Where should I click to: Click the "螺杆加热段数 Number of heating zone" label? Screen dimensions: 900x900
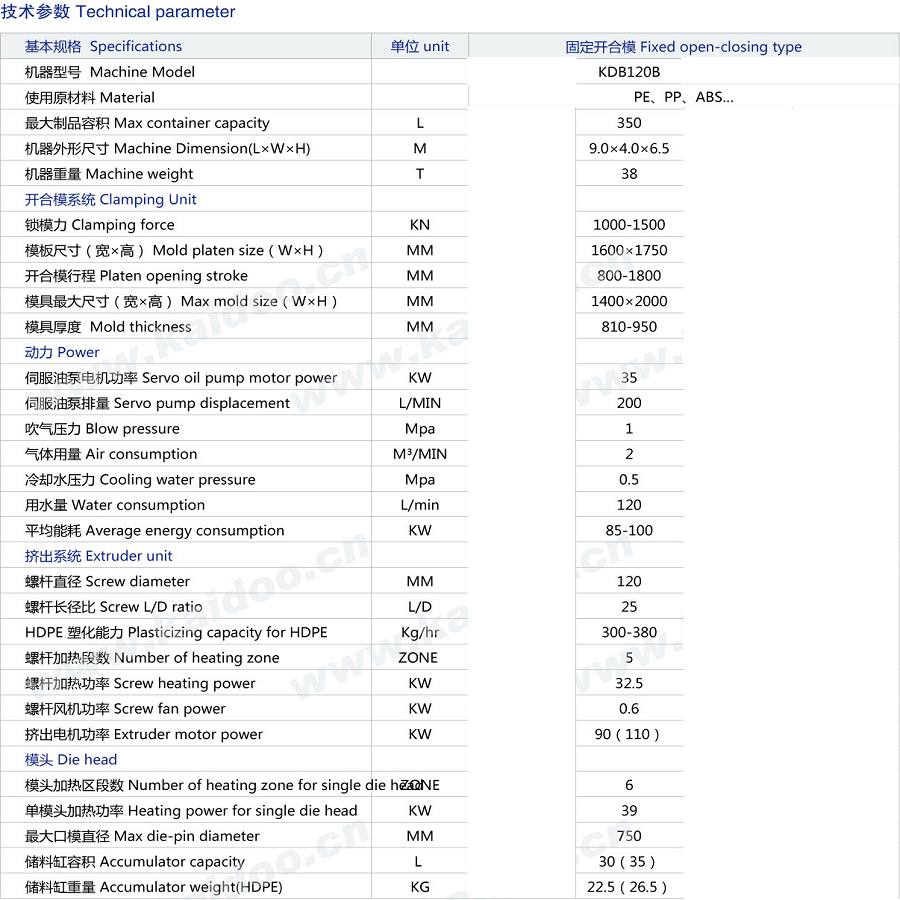click(x=152, y=658)
